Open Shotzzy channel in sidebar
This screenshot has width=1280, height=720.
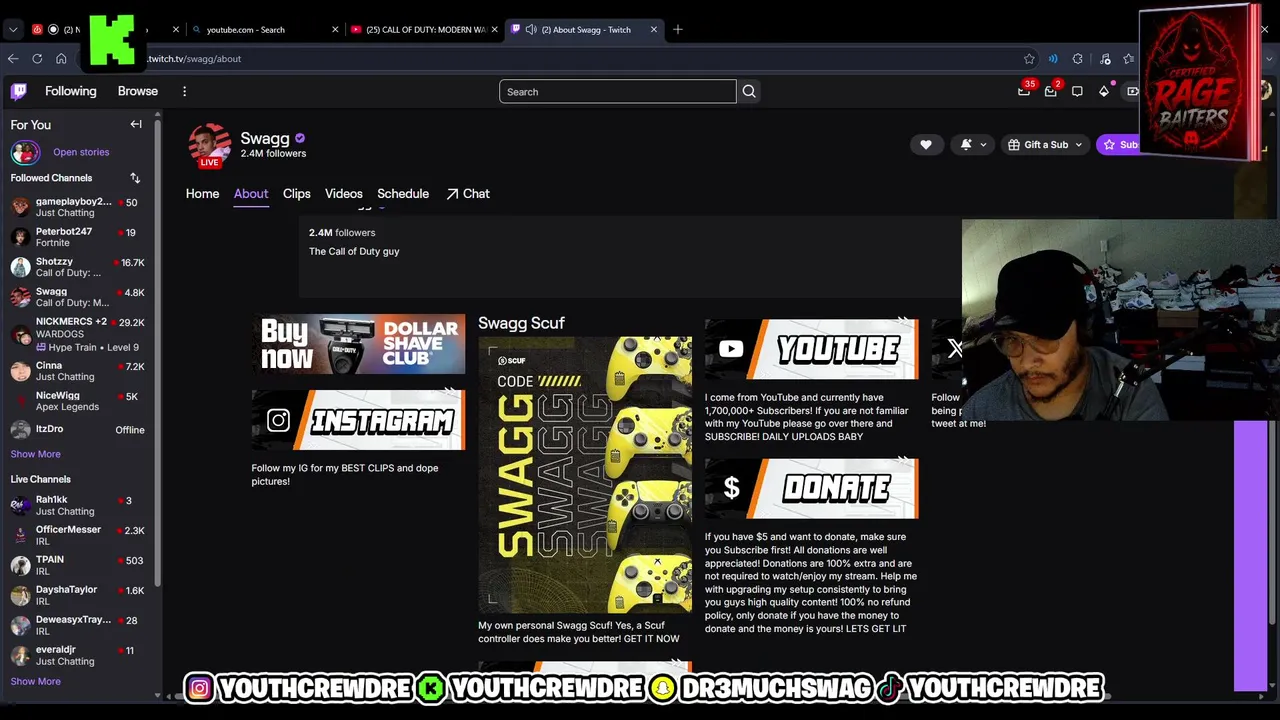78,267
